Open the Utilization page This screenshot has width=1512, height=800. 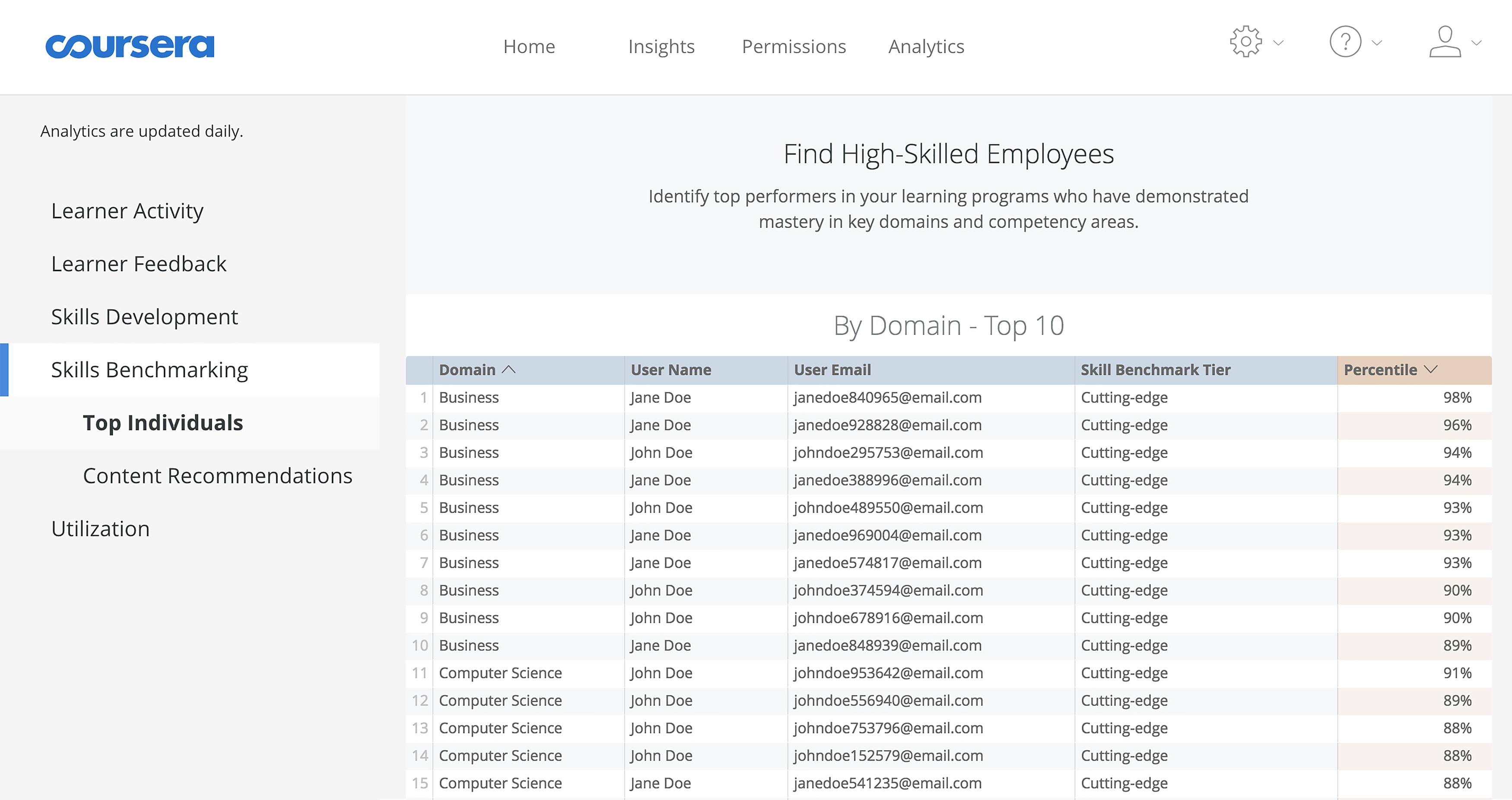[100, 528]
